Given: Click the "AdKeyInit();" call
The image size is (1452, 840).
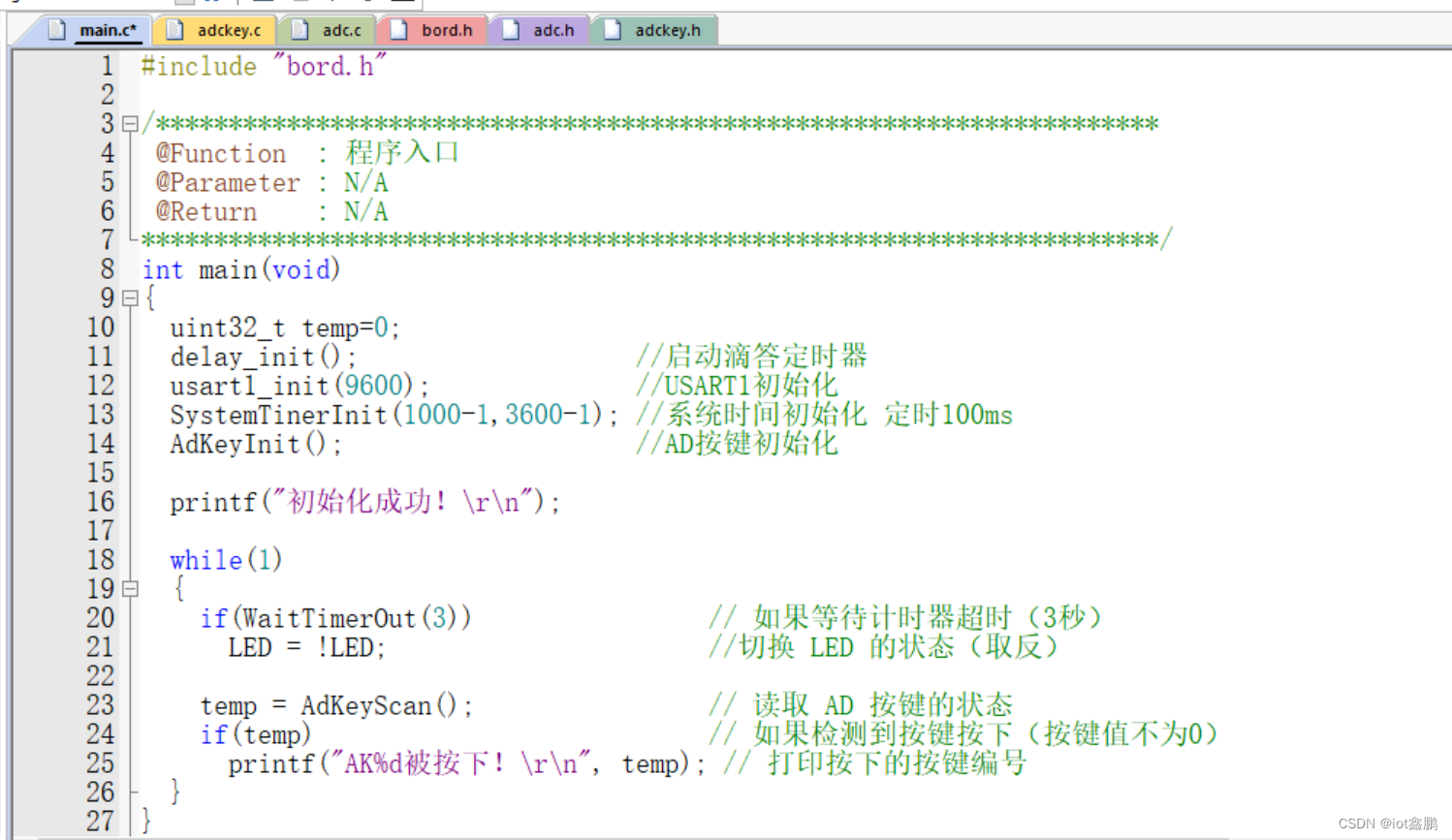Looking at the screenshot, I should [x=256, y=444].
